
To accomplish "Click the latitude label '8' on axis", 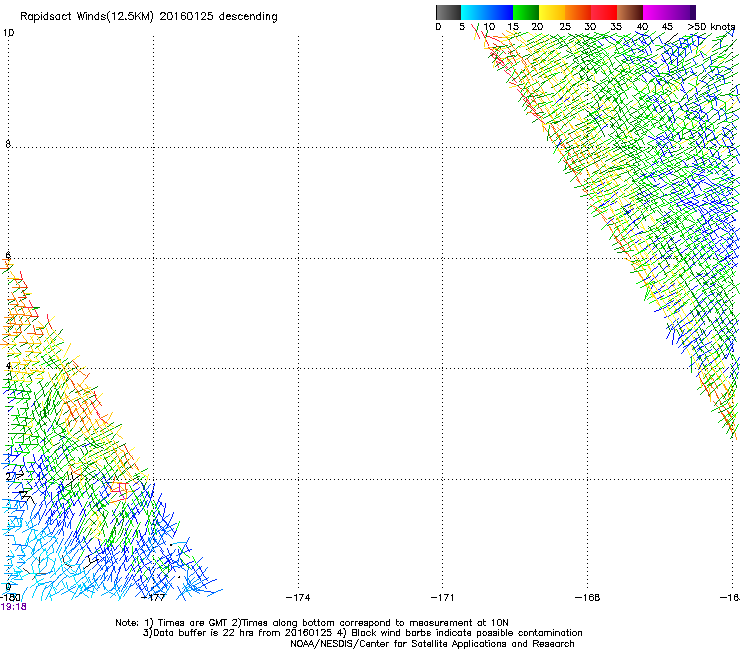I will point(8,144).
